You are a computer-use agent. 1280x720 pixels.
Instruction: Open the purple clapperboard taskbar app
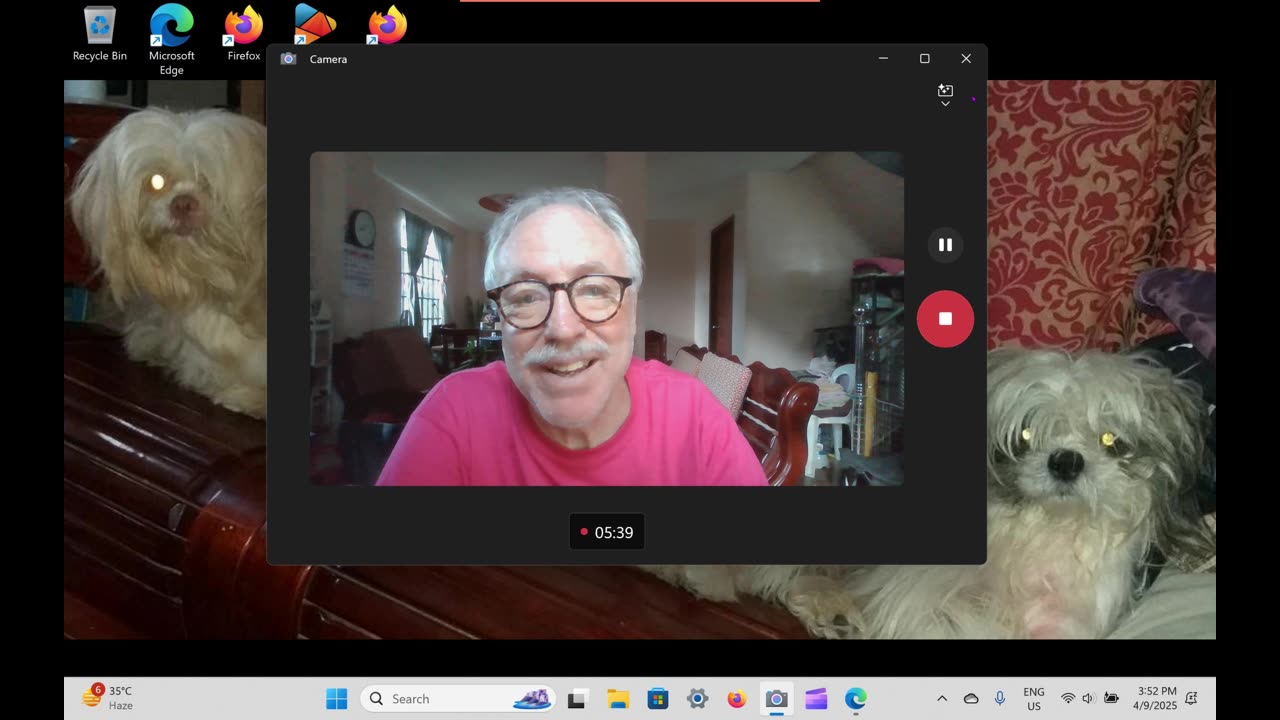coord(816,699)
